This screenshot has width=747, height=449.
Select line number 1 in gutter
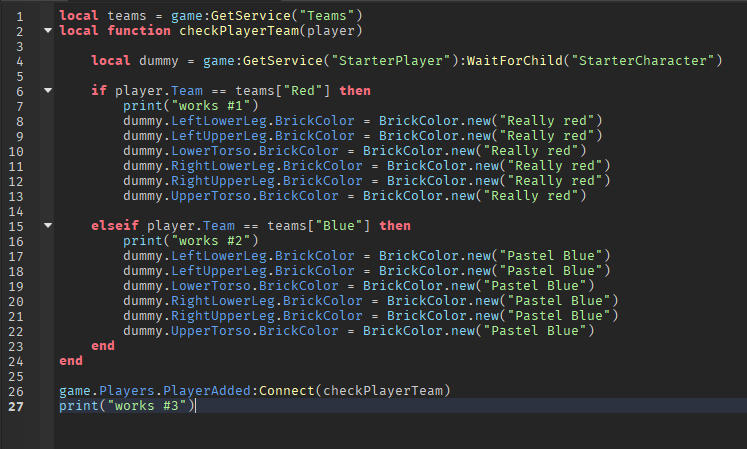[20, 17]
